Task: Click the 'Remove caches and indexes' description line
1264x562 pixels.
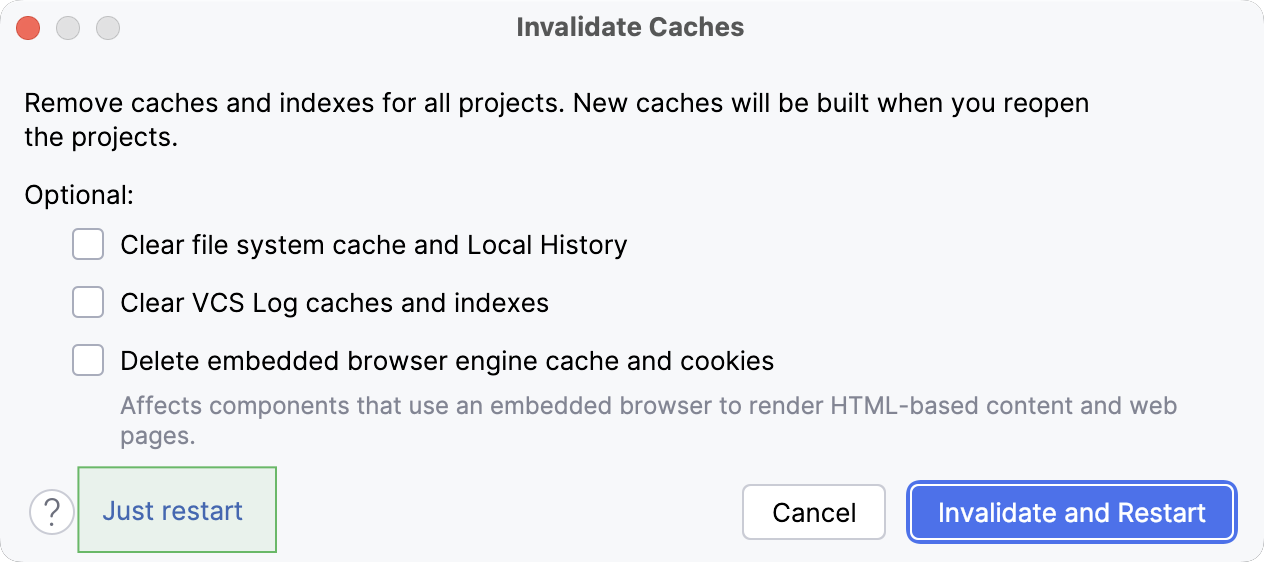Action: (556, 103)
